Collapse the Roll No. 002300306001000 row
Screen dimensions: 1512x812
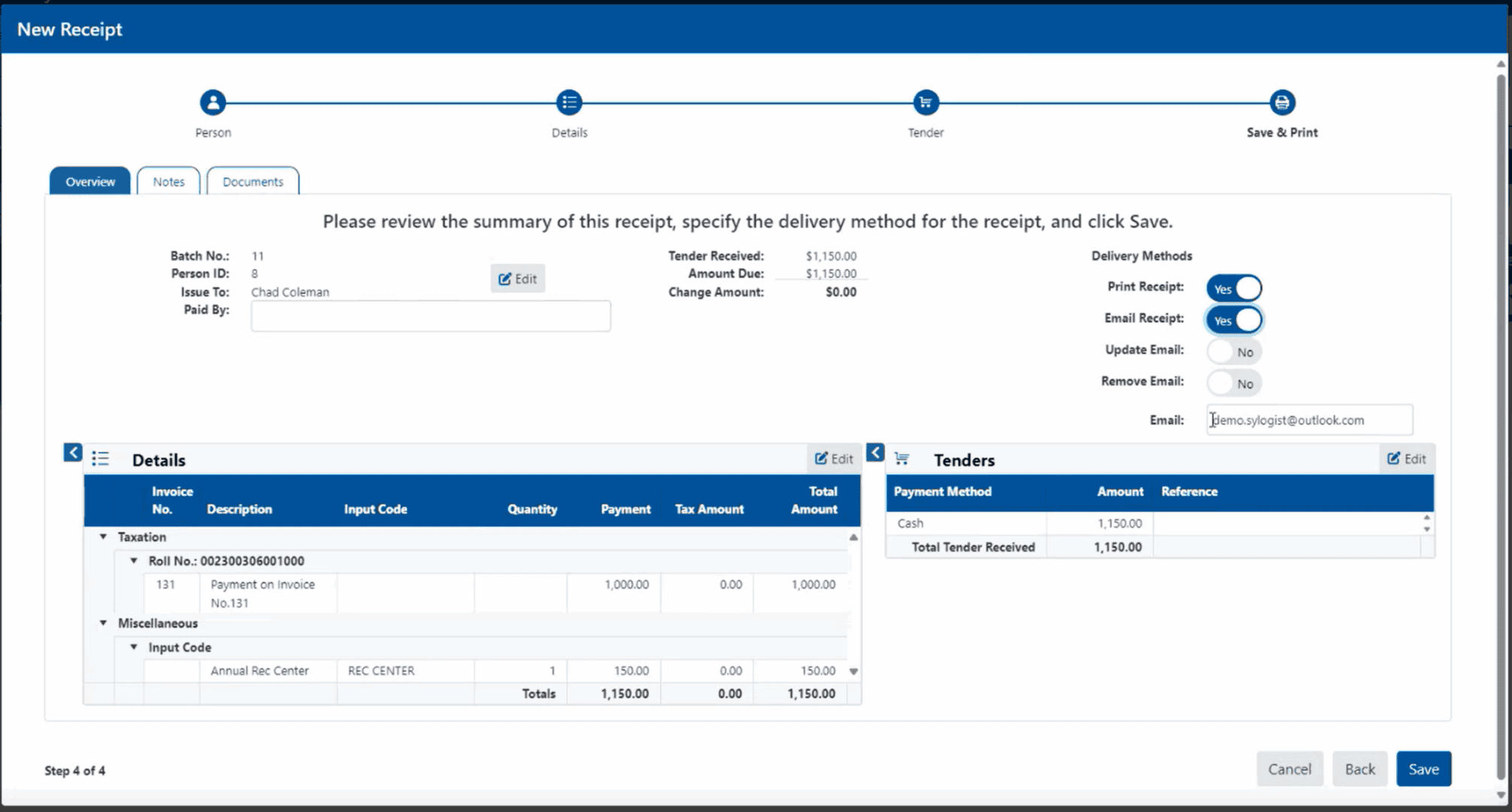(x=134, y=561)
